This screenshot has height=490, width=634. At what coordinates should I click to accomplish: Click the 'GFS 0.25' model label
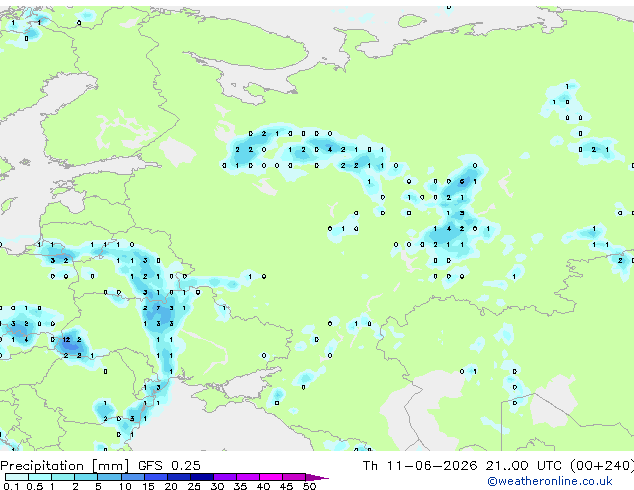169,466
